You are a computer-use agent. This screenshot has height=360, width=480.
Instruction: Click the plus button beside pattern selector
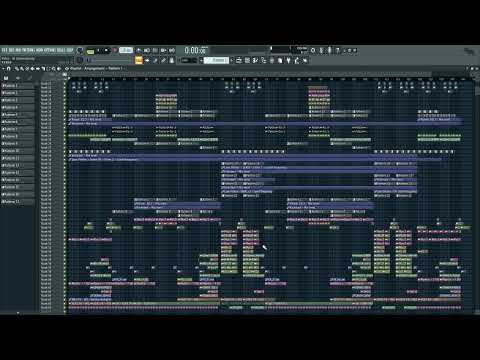click(x=201, y=60)
